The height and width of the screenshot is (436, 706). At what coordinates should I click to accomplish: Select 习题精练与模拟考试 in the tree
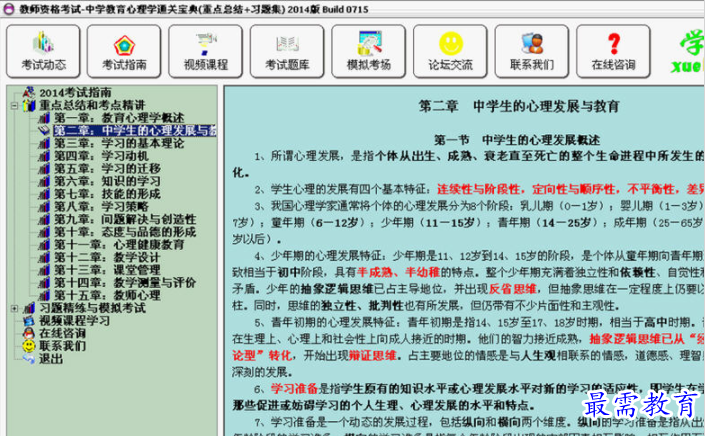click(92, 308)
